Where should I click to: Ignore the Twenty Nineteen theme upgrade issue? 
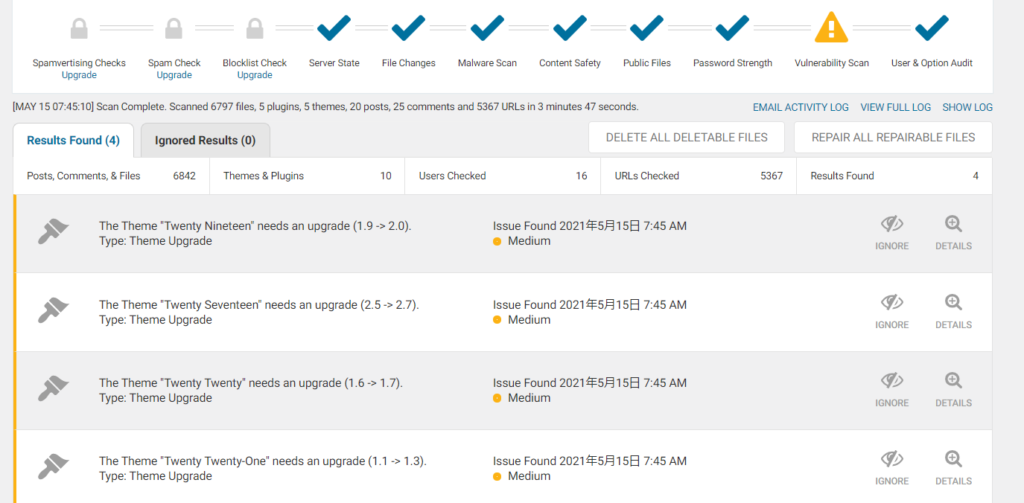click(x=891, y=233)
